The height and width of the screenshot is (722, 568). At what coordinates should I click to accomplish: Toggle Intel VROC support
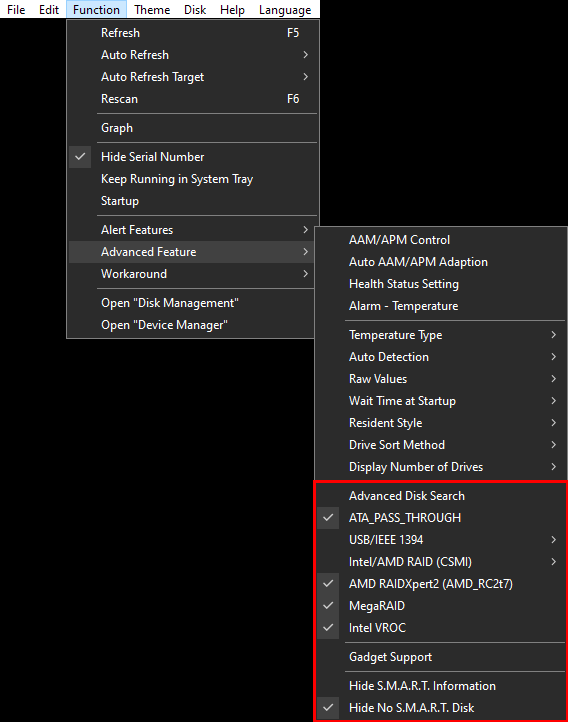click(441, 628)
